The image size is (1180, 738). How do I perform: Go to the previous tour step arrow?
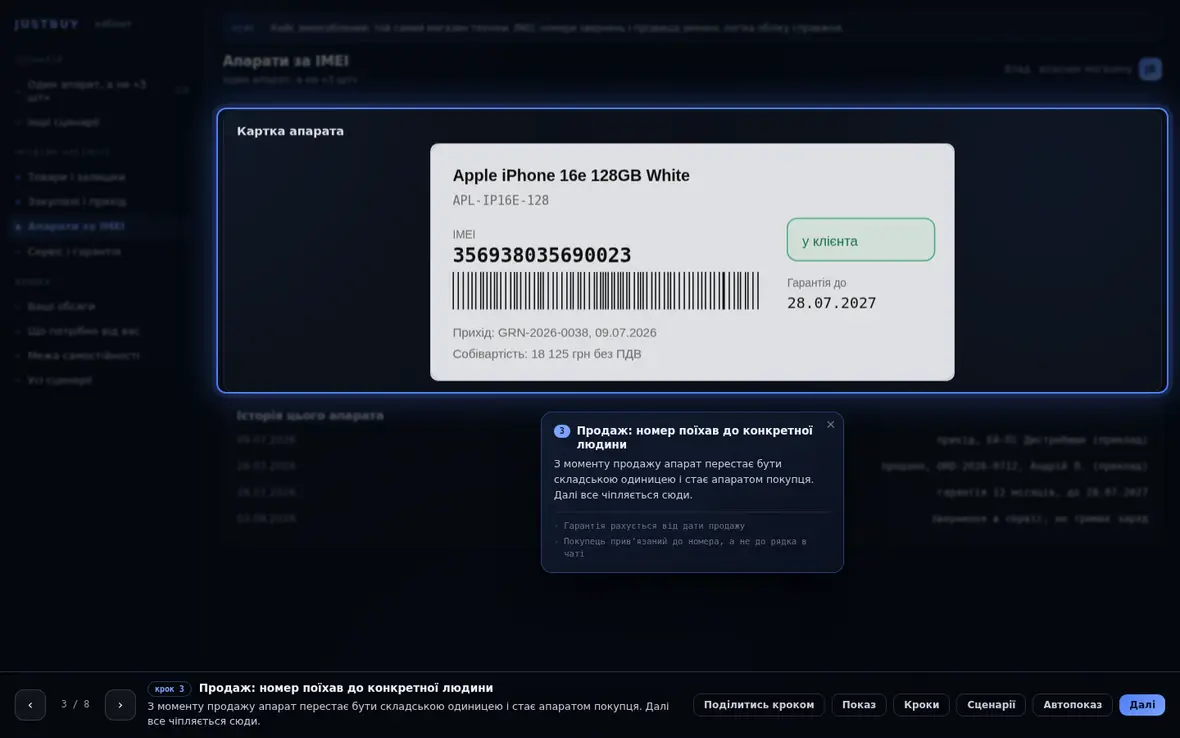tap(30, 705)
